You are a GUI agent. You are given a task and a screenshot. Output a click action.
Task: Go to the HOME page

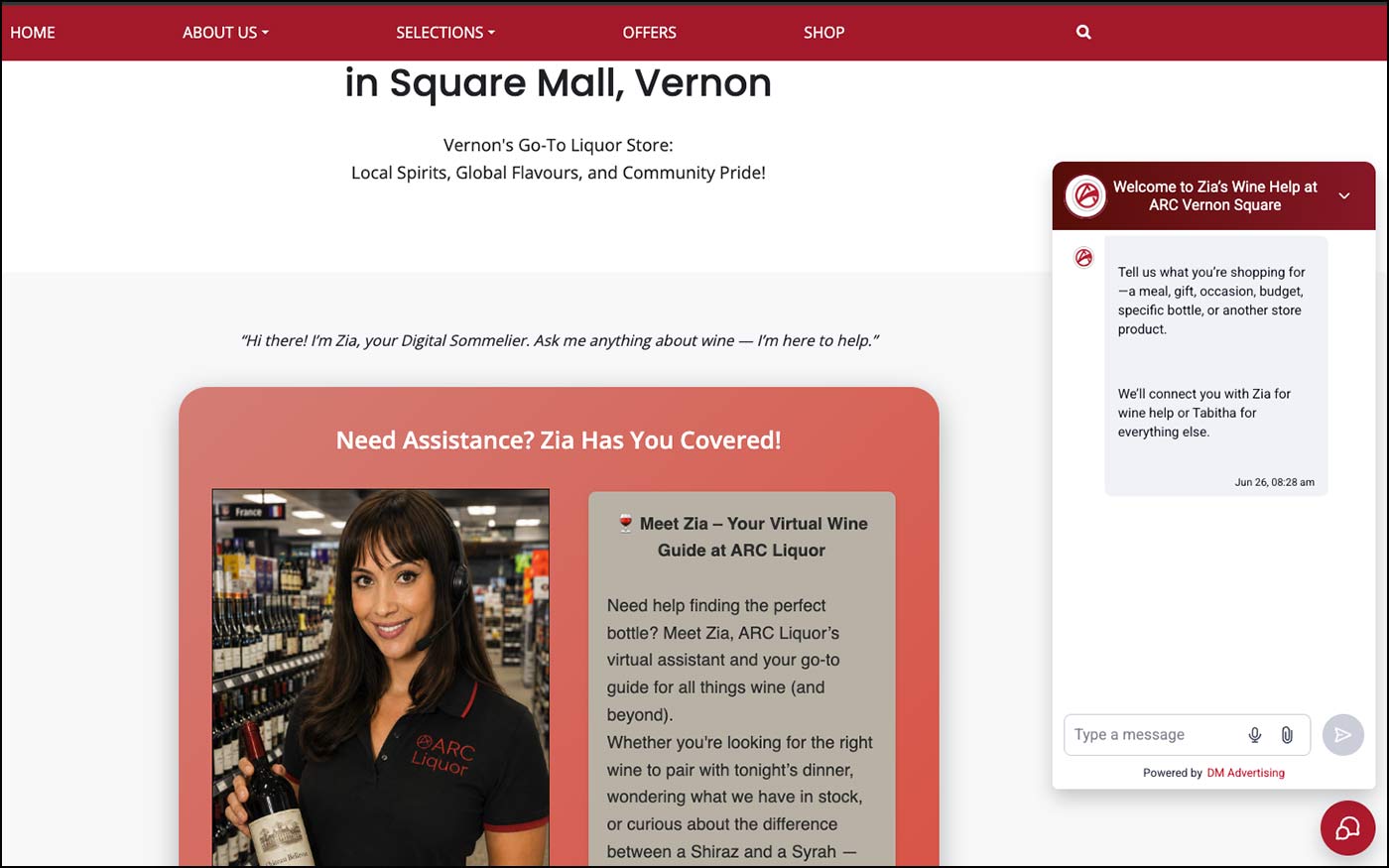coord(33,32)
